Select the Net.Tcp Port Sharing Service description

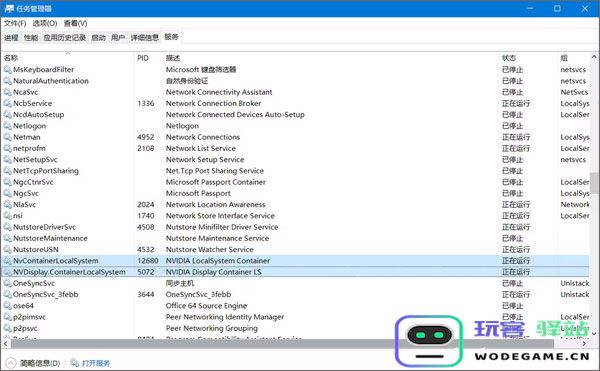pos(215,171)
